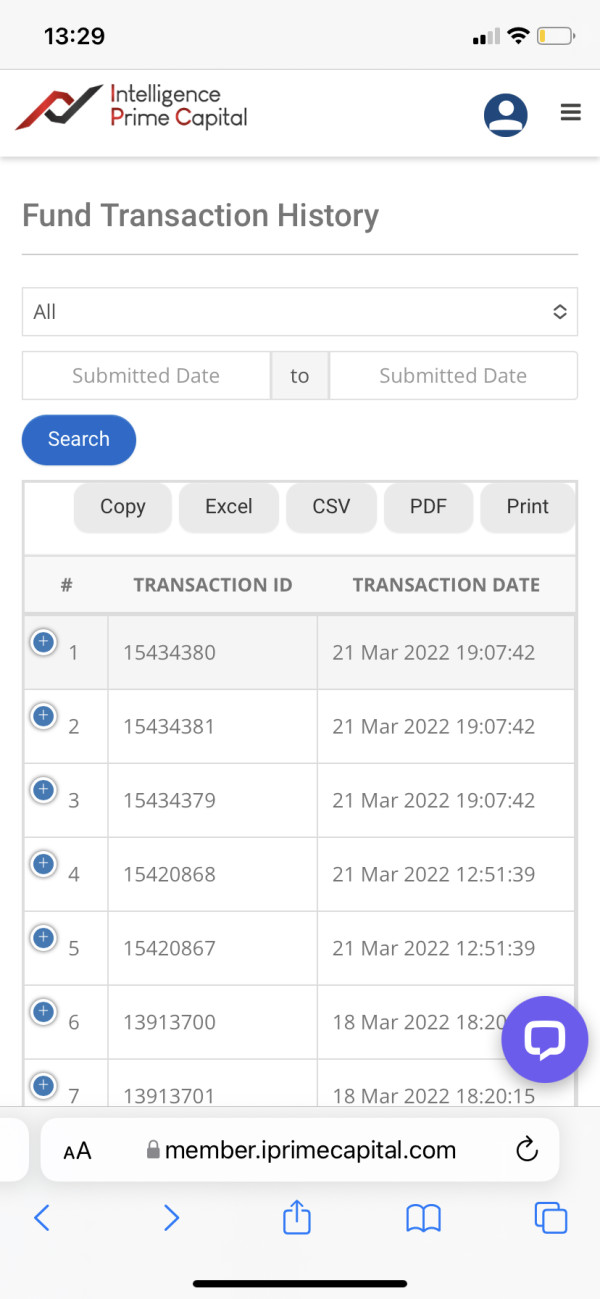600x1299 pixels.
Task: Download the table as PDF
Action: 428,507
